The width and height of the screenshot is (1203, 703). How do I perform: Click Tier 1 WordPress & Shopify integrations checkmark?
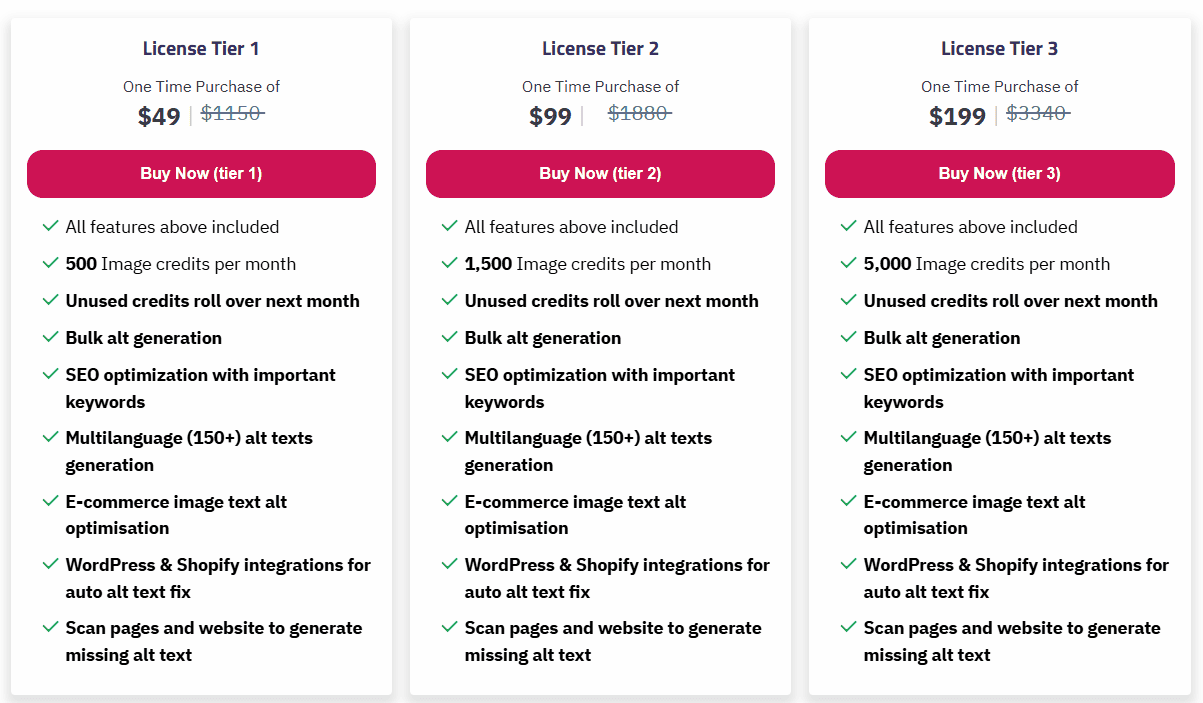(50, 564)
